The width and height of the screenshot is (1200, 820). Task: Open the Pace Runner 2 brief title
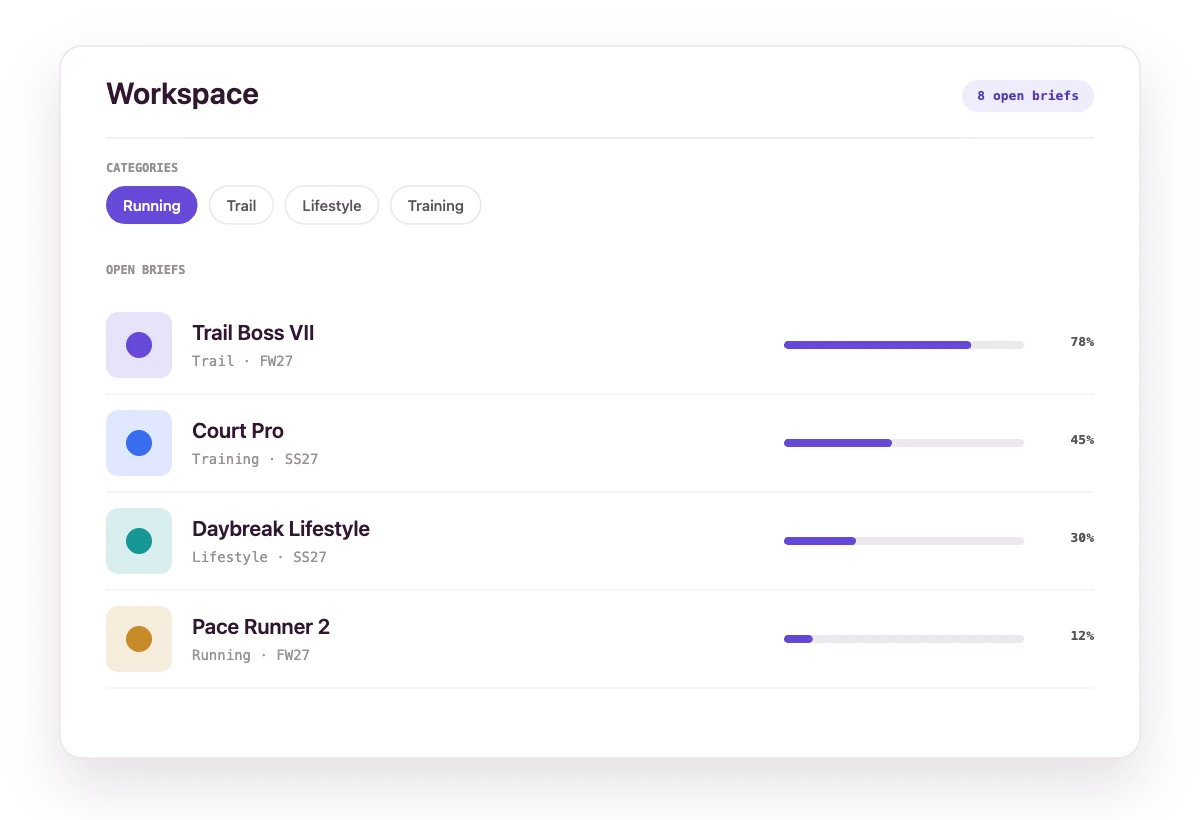click(x=261, y=627)
